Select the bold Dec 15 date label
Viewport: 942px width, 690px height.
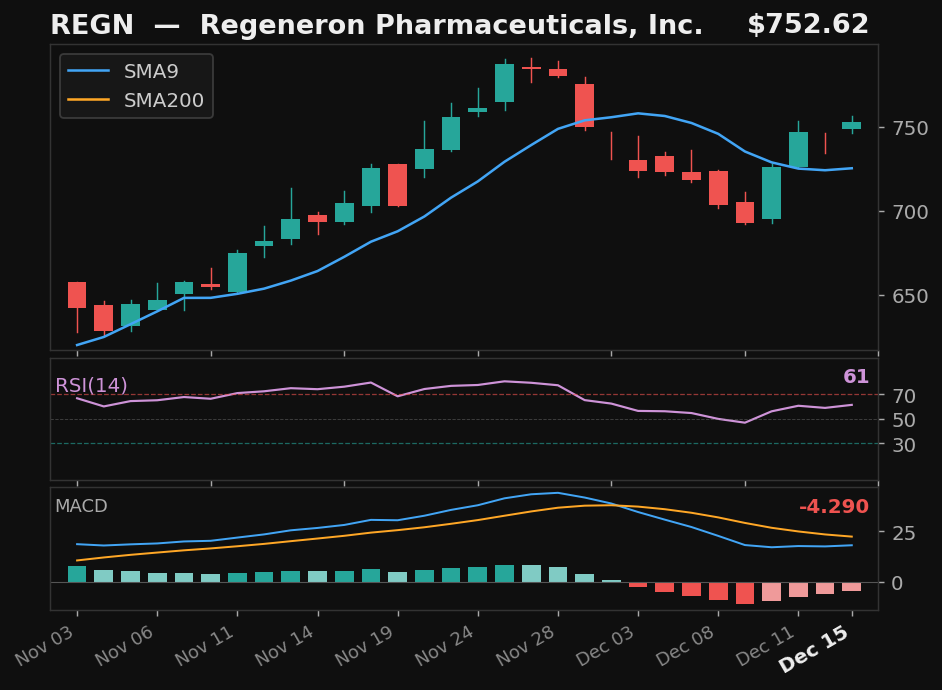(x=815, y=649)
